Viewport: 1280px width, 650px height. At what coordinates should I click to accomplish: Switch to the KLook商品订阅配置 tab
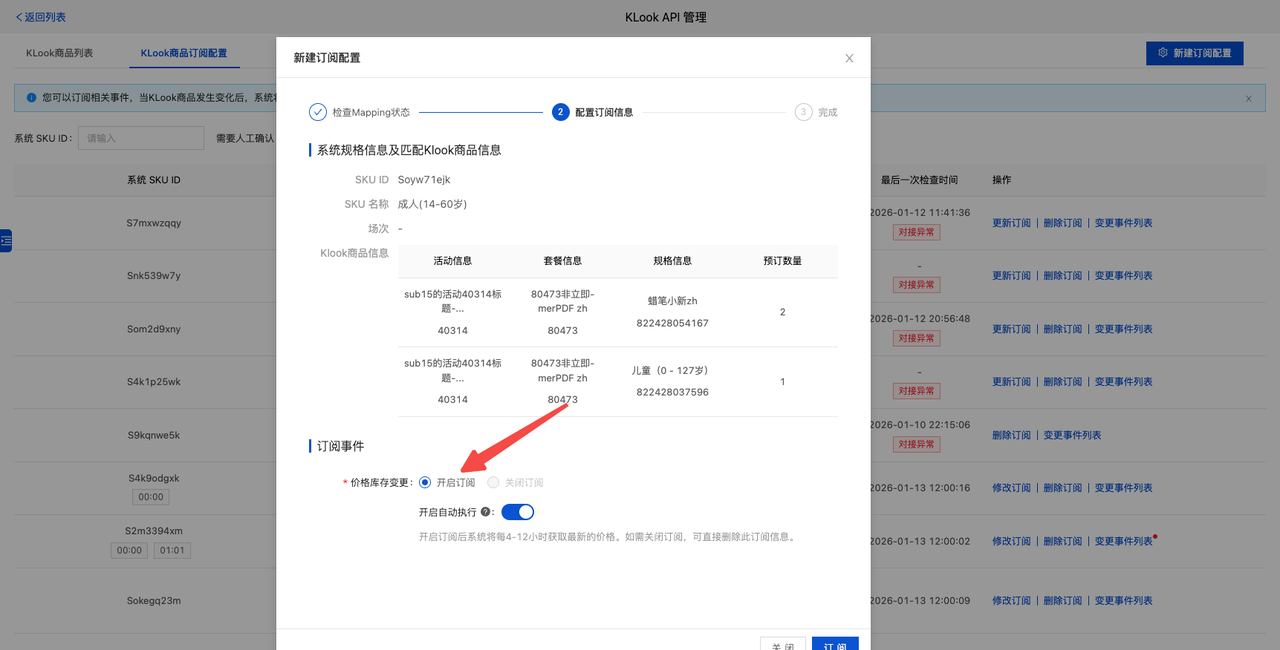tap(184, 52)
